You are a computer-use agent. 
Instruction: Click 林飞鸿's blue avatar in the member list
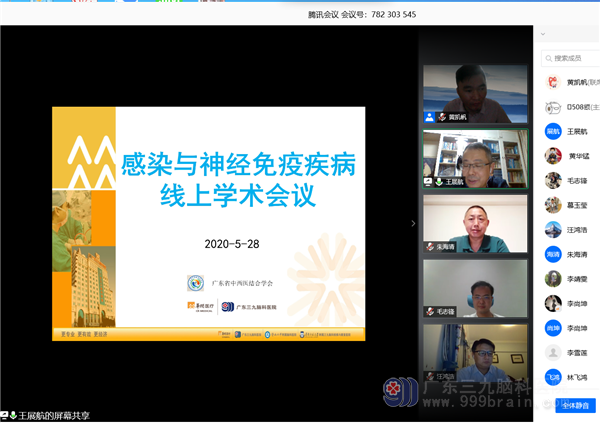point(552,377)
